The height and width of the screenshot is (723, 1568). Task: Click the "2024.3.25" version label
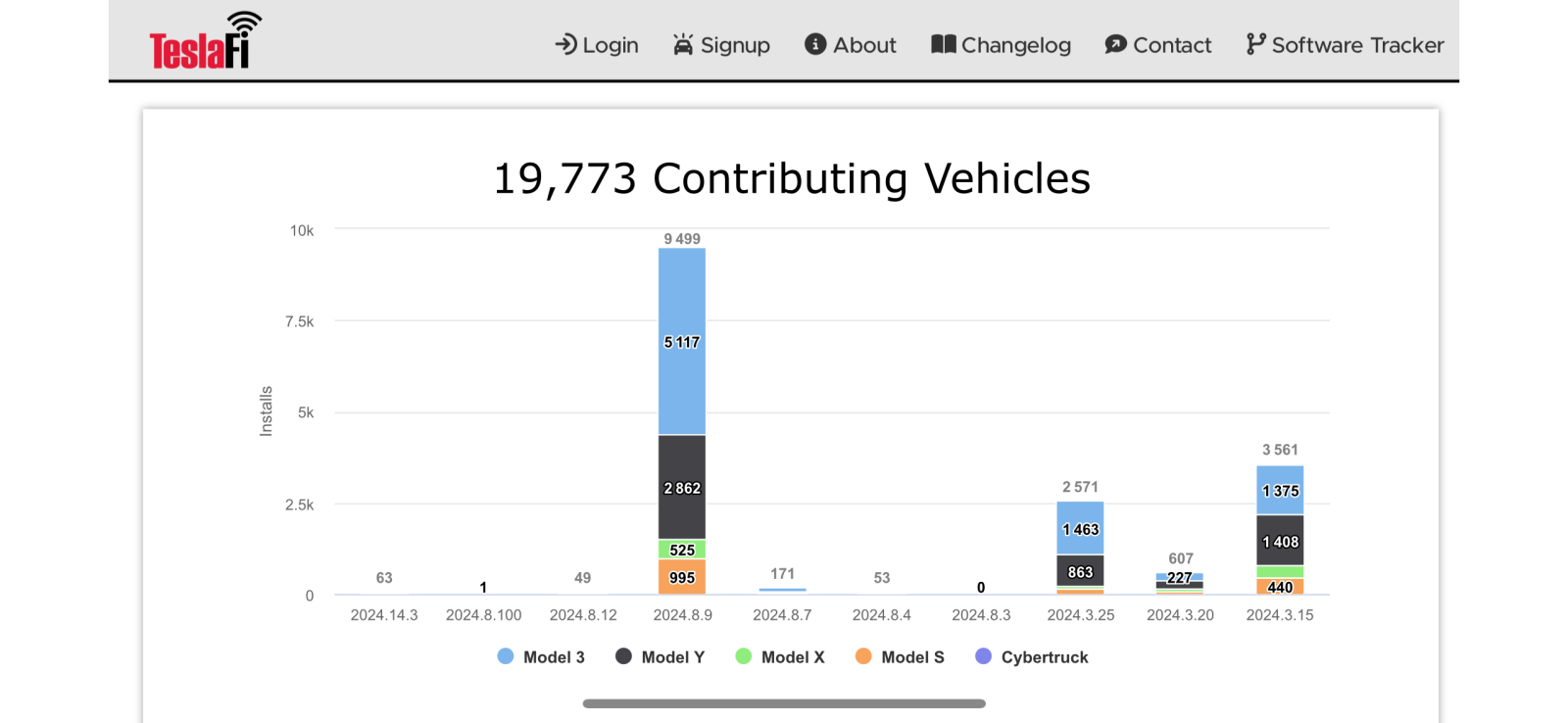click(1081, 615)
